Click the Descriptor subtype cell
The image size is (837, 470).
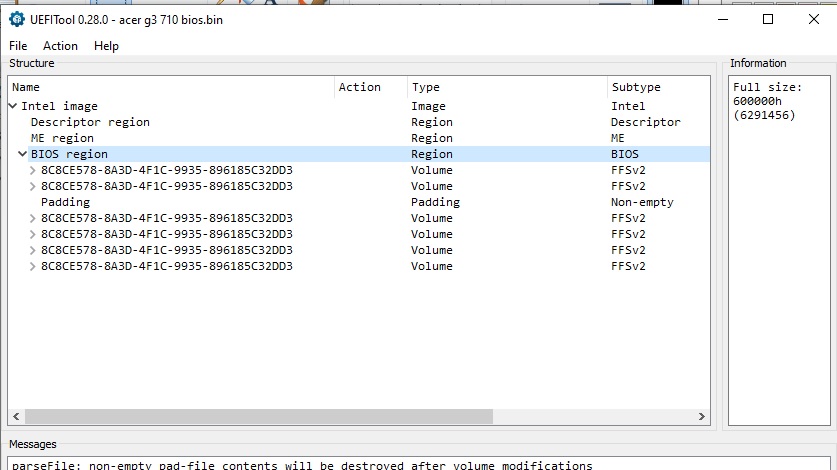tap(645, 122)
